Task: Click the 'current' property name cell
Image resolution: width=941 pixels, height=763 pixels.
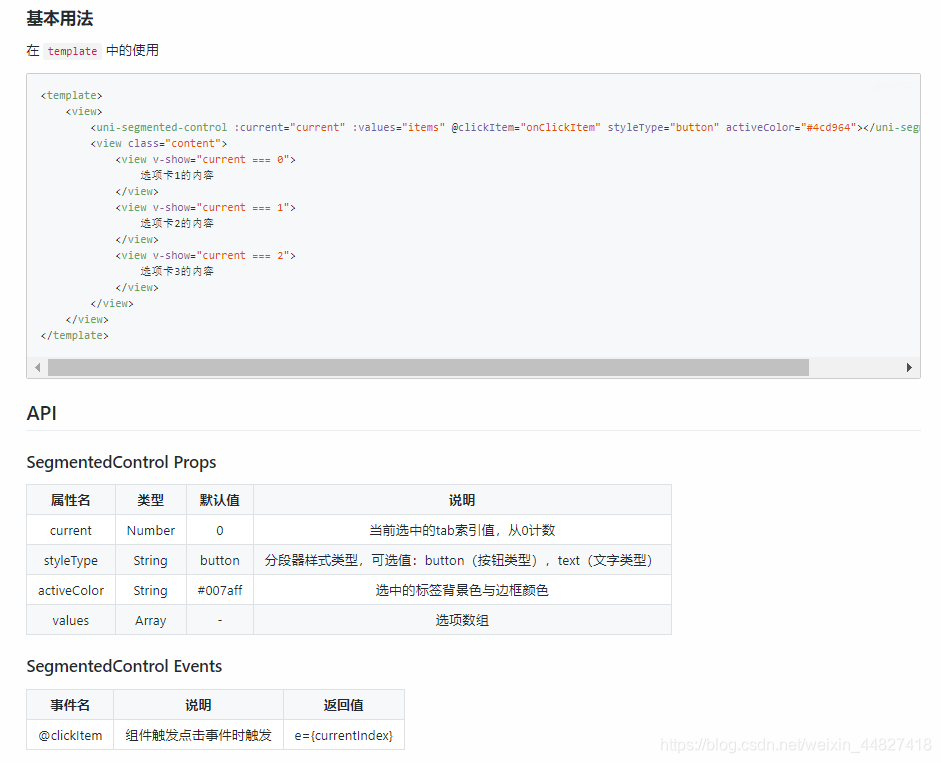Action: pyautogui.click(x=71, y=530)
